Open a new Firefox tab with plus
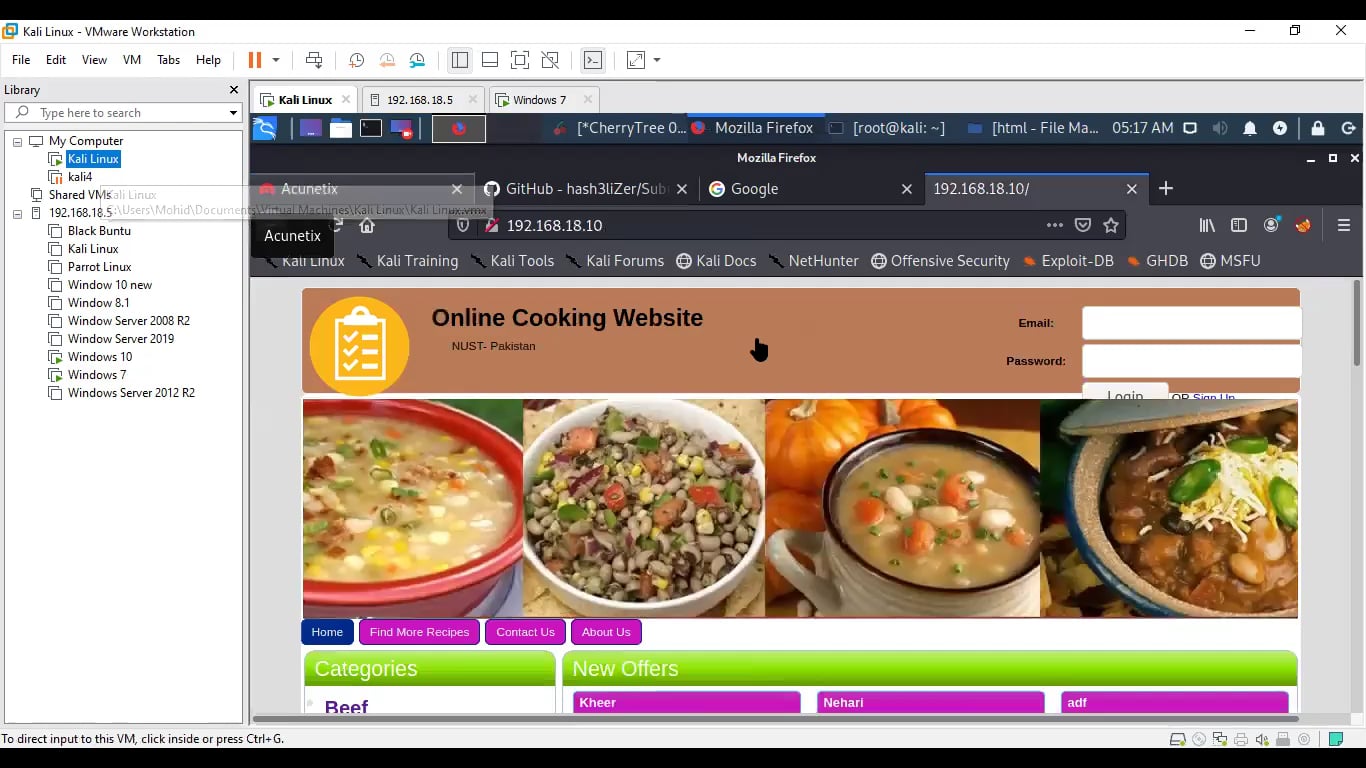This screenshot has height=768, width=1366. pos(1166,188)
